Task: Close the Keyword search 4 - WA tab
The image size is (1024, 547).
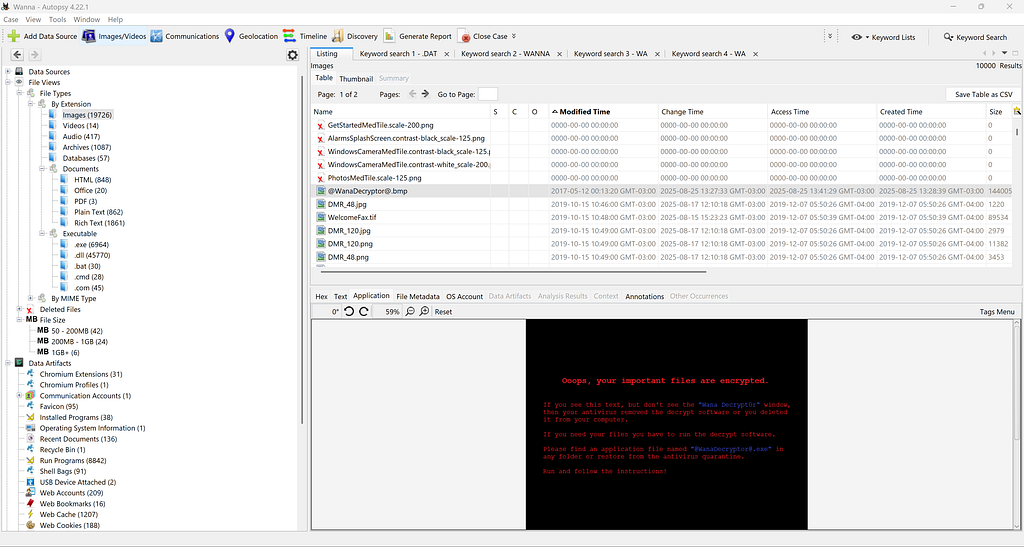Action: [755, 54]
